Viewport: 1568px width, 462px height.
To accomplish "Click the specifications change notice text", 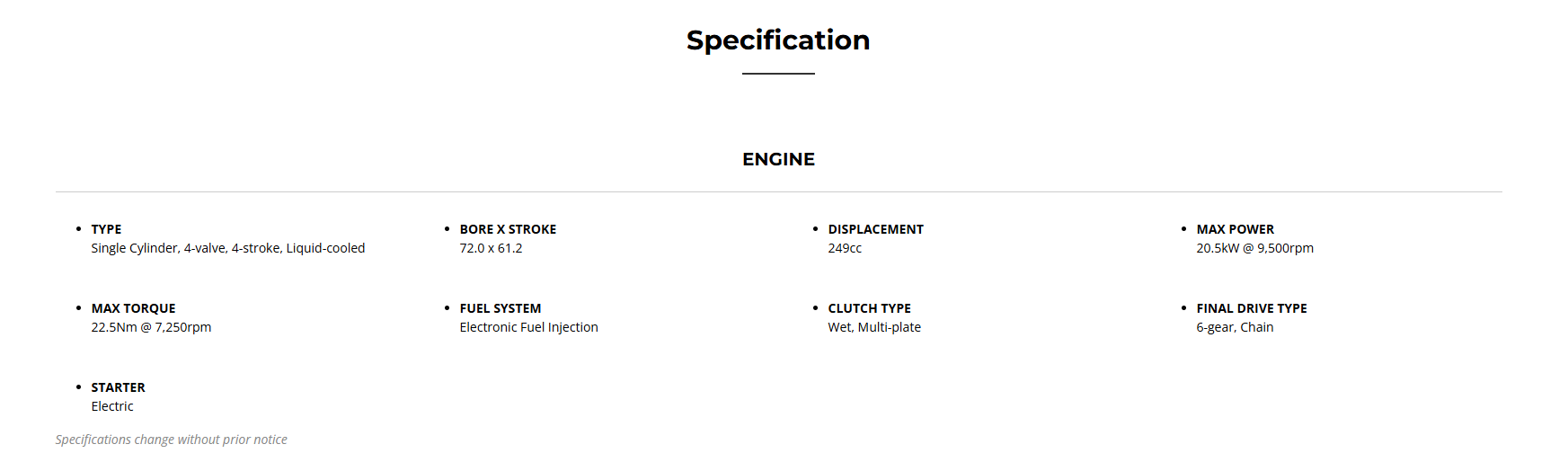I will (171, 440).
